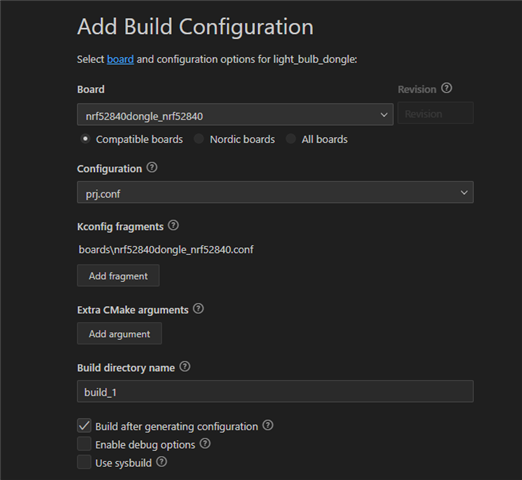The width and height of the screenshot is (522, 480).
Task: Select the Nordic boards radio option
Action: 199,139
